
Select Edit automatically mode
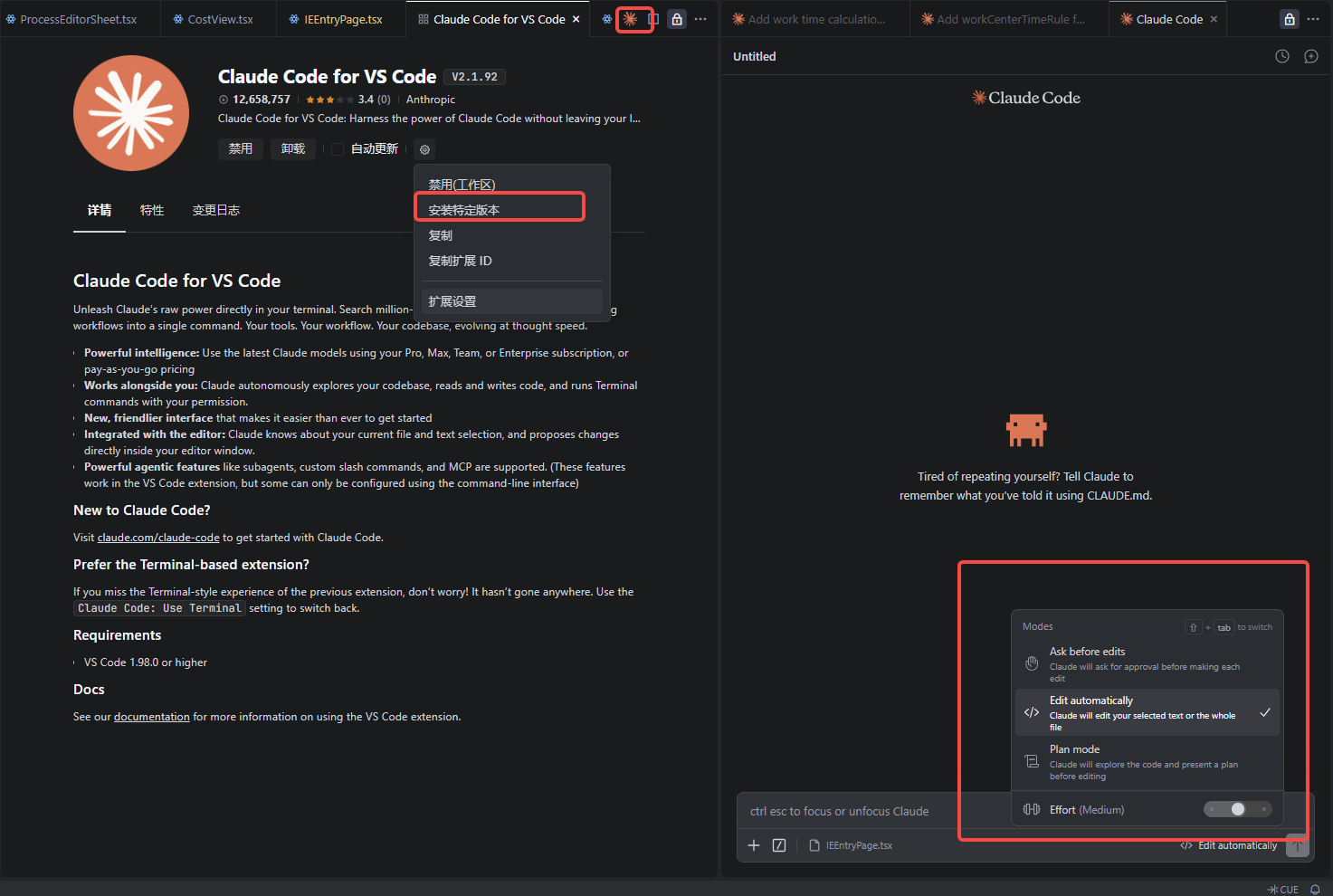point(1147,713)
